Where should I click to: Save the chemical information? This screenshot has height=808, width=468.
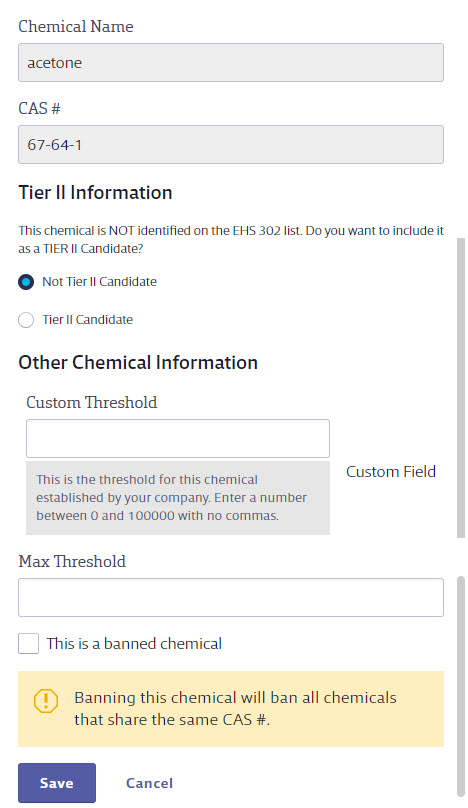tap(57, 783)
